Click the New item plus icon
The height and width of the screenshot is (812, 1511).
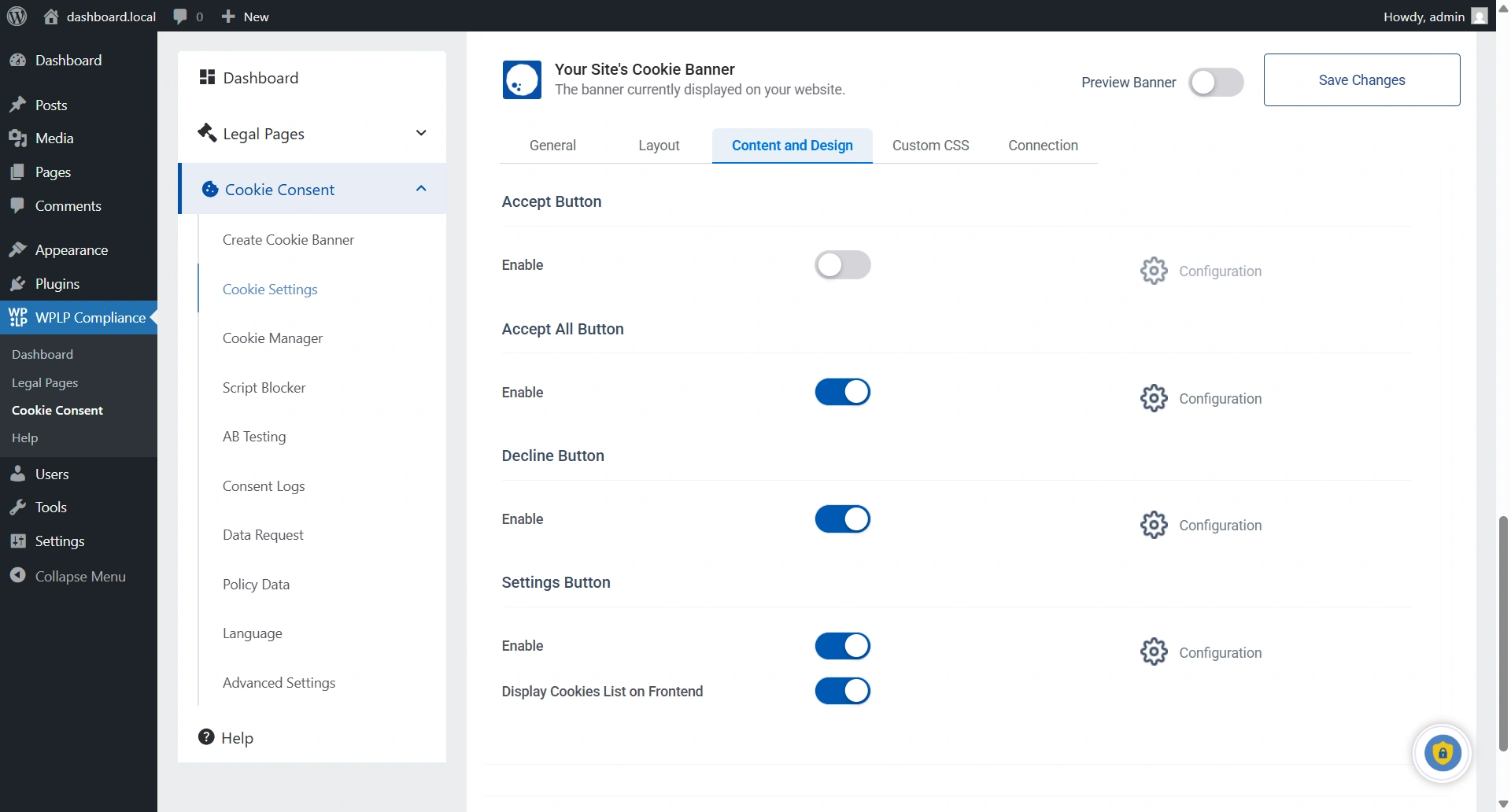(228, 16)
